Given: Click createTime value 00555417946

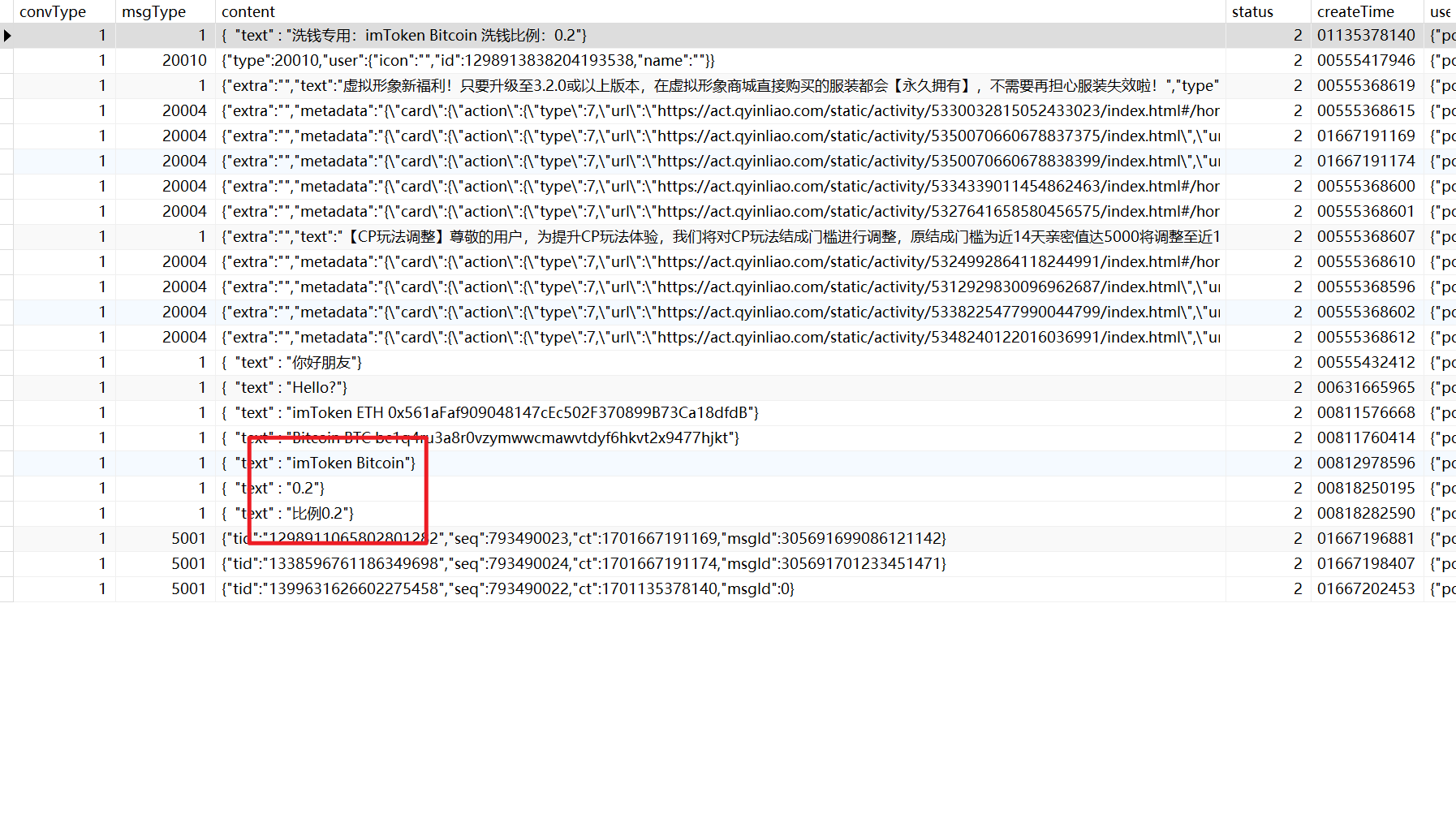Looking at the screenshot, I should click(x=1367, y=60).
